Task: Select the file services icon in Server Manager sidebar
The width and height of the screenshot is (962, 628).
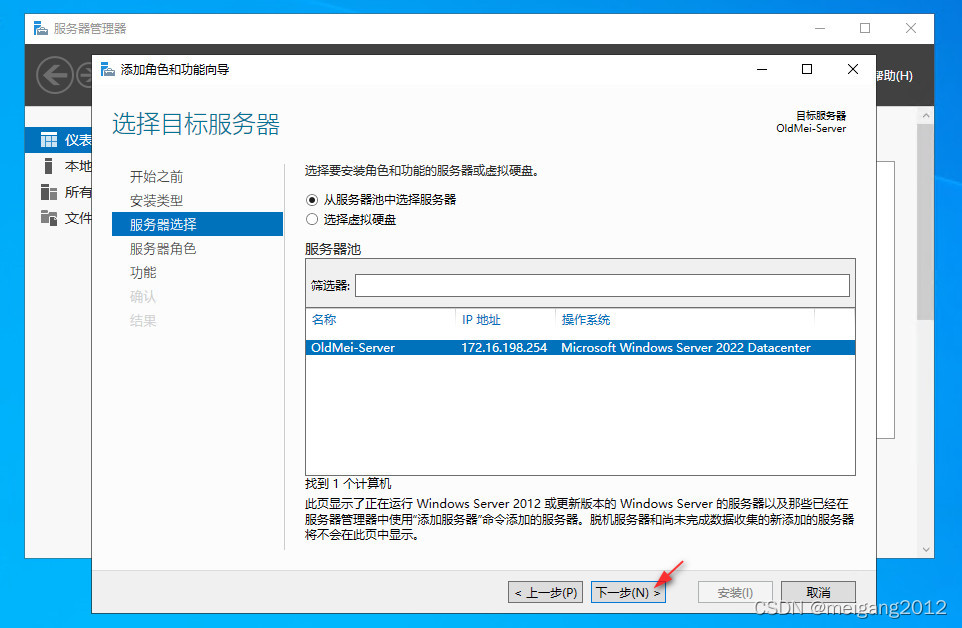Action: click(x=48, y=218)
